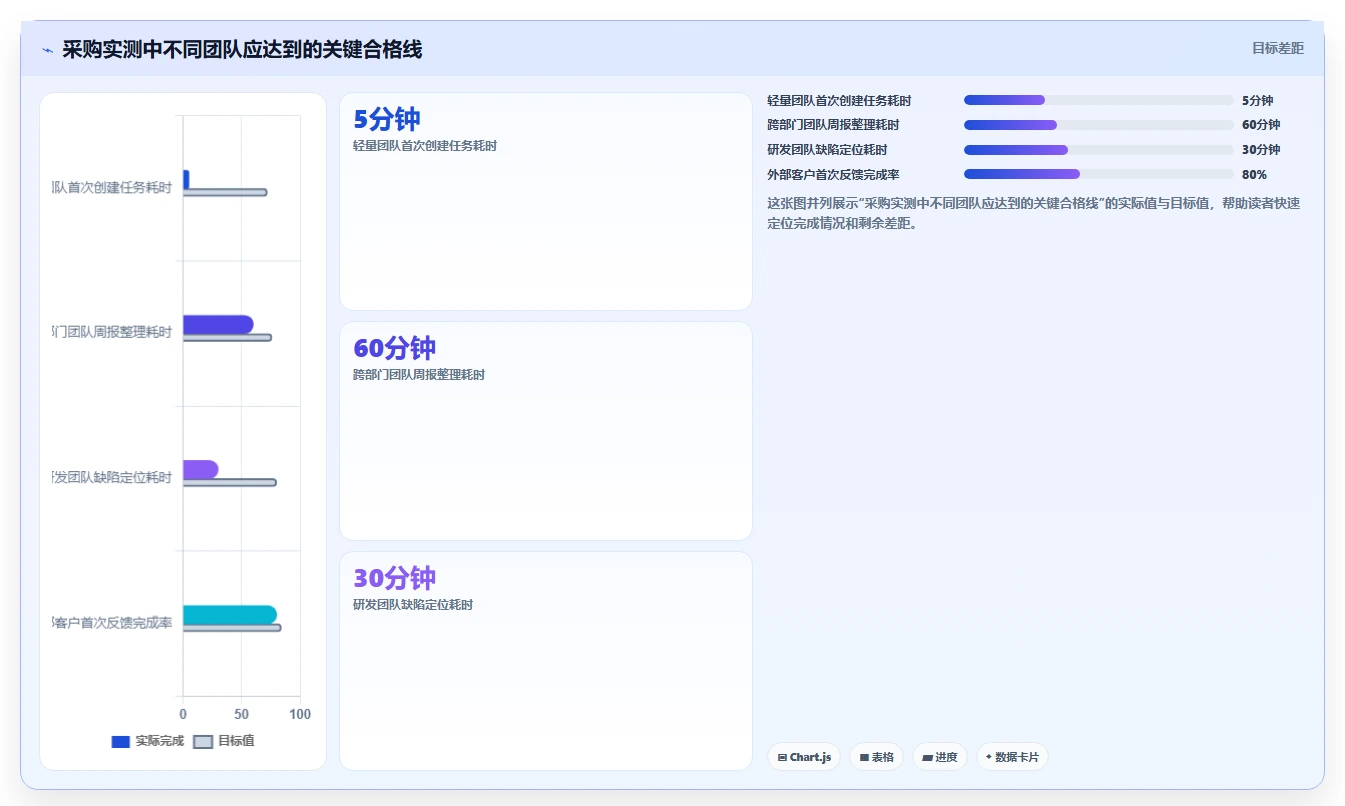Screen dimensions: 1345x806
Task: Click the 外部客户首次反馈完成率 progress bar
Action: (x=1098, y=174)
